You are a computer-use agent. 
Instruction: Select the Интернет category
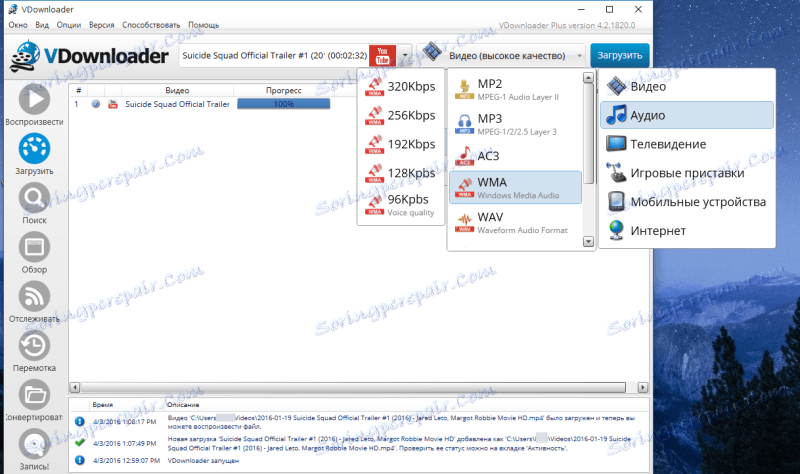click(x=687, y=231)
